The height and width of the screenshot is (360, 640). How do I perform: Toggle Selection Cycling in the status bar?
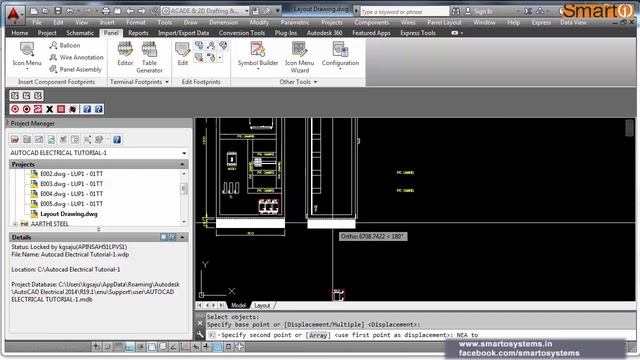click(239, 347)
